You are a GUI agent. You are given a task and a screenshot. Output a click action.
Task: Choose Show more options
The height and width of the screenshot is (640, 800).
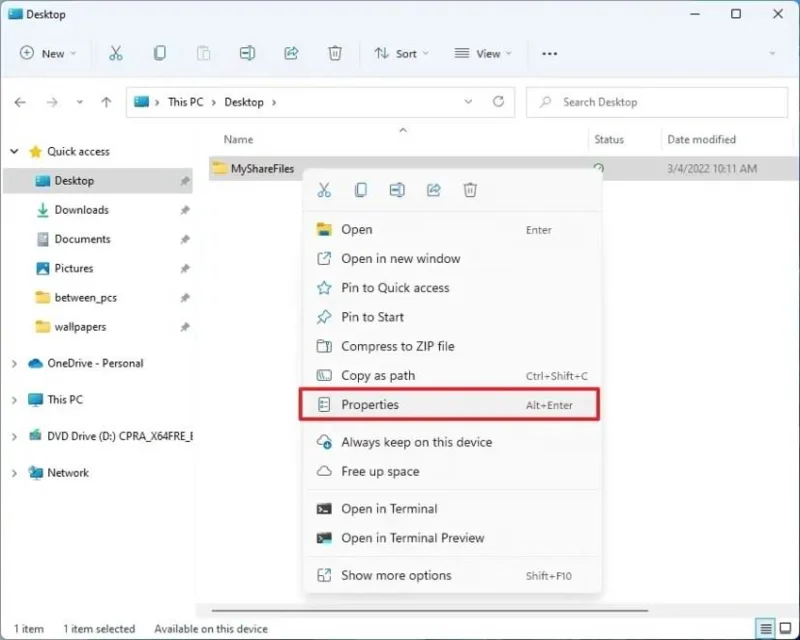[452, 576]
